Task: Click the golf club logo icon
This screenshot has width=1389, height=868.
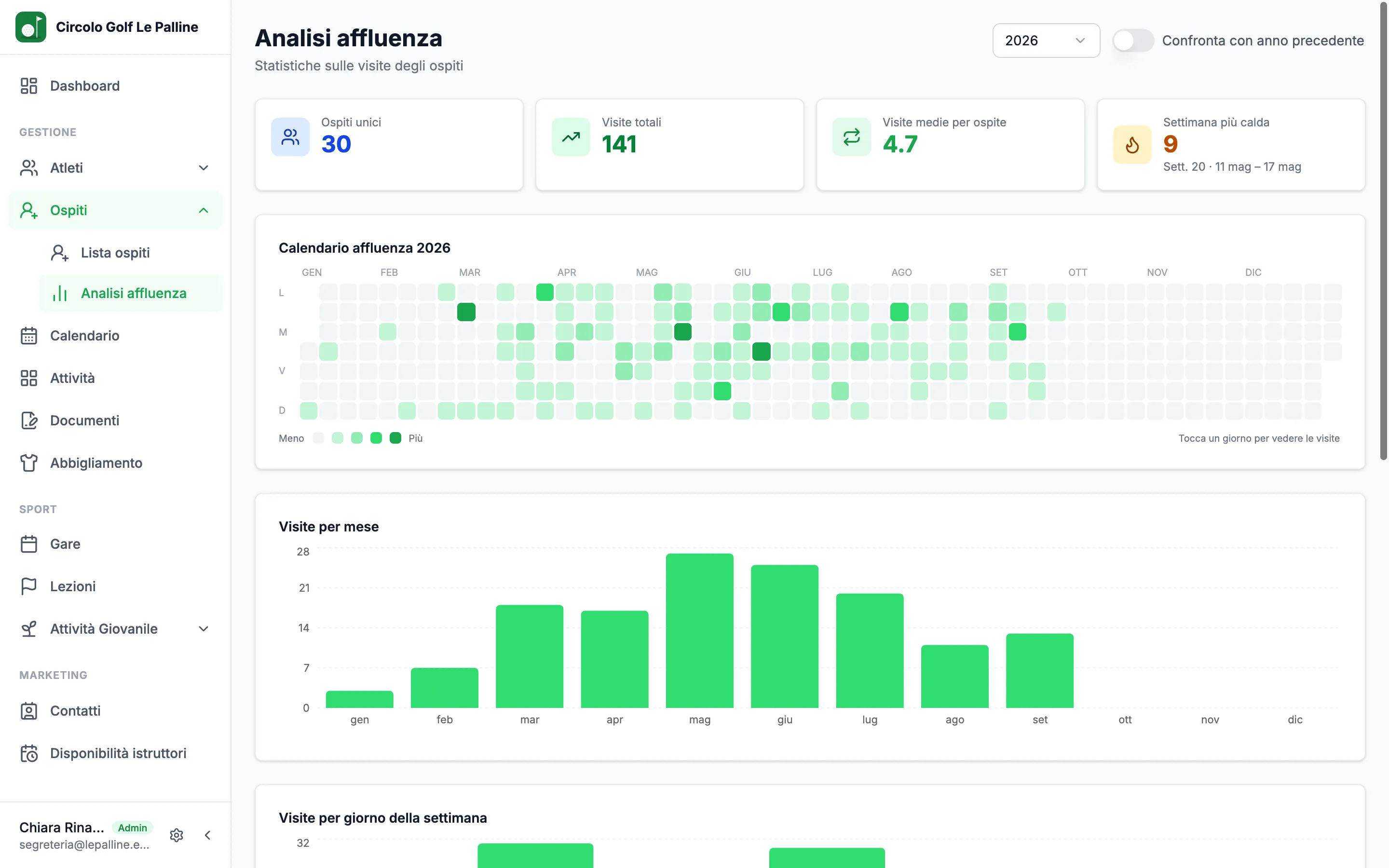Action: [30, 27]
